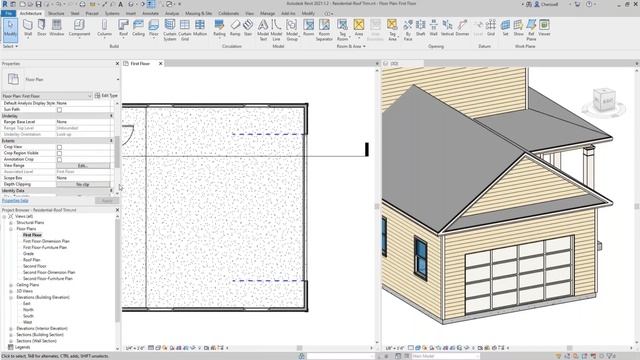This screenshot has height=360, width=640.
Task: Select the Area tool
Action: [x=359, y=28]
